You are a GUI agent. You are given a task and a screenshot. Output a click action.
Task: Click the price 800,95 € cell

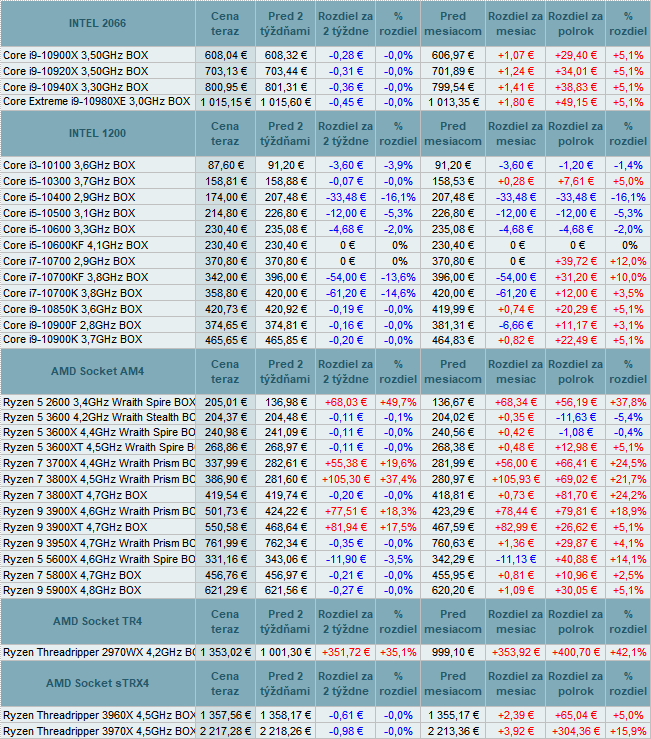(225, 87)
